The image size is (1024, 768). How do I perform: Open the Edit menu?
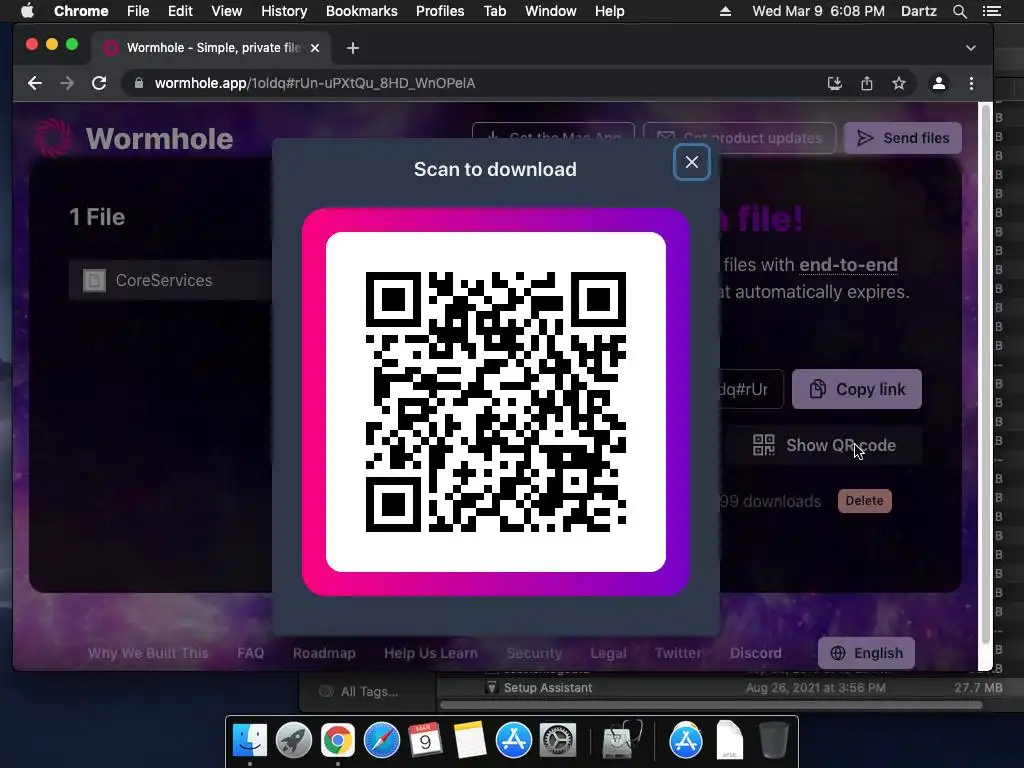(180, 11)
